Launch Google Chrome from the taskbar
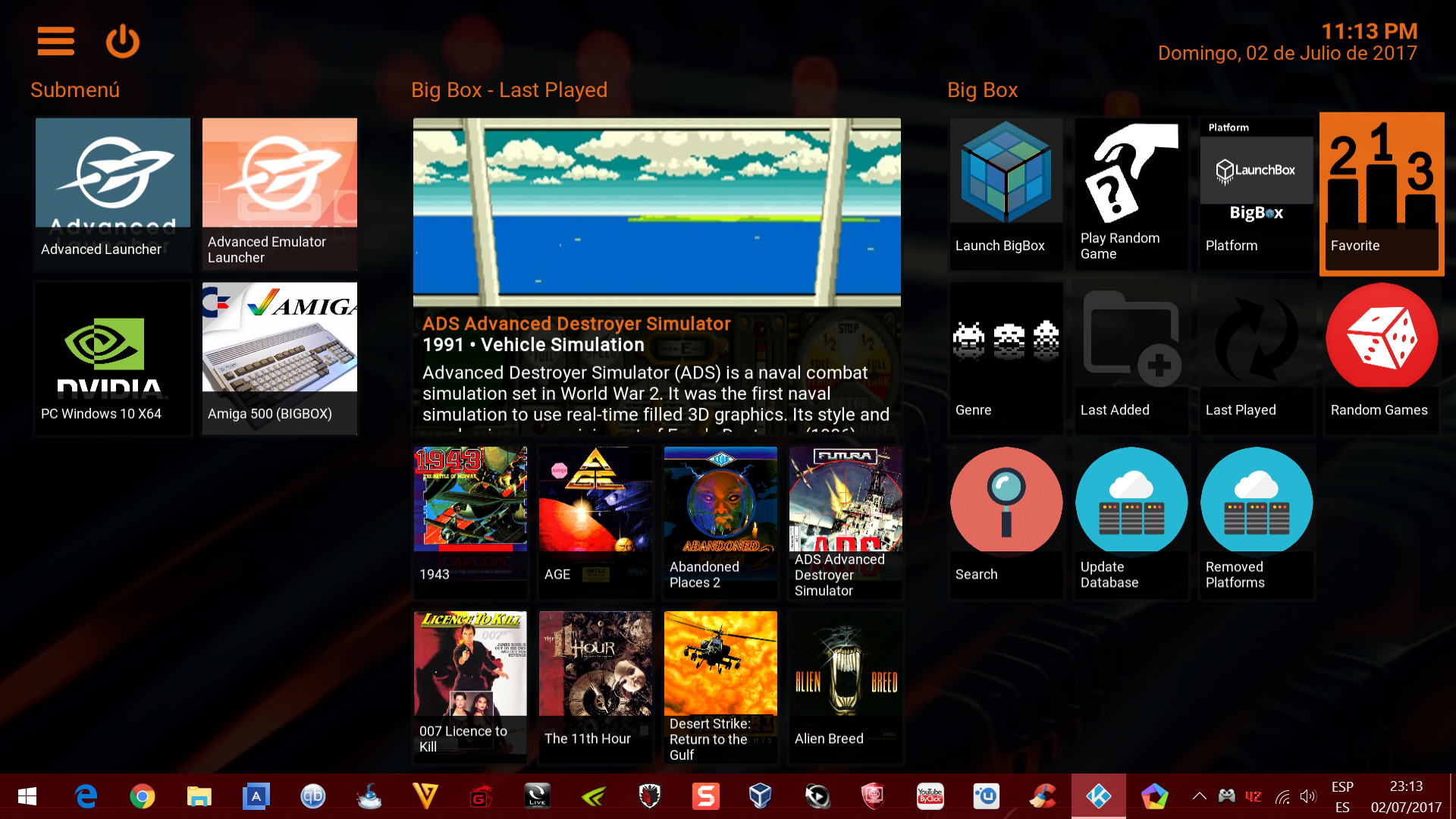The image size is (1456, 819). (x=143, y=796)
